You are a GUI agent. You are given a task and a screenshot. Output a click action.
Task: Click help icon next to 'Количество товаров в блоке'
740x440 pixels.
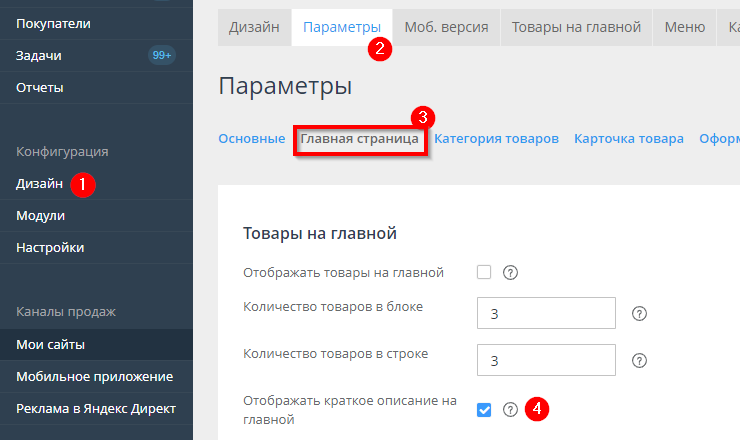click(640, 313)
